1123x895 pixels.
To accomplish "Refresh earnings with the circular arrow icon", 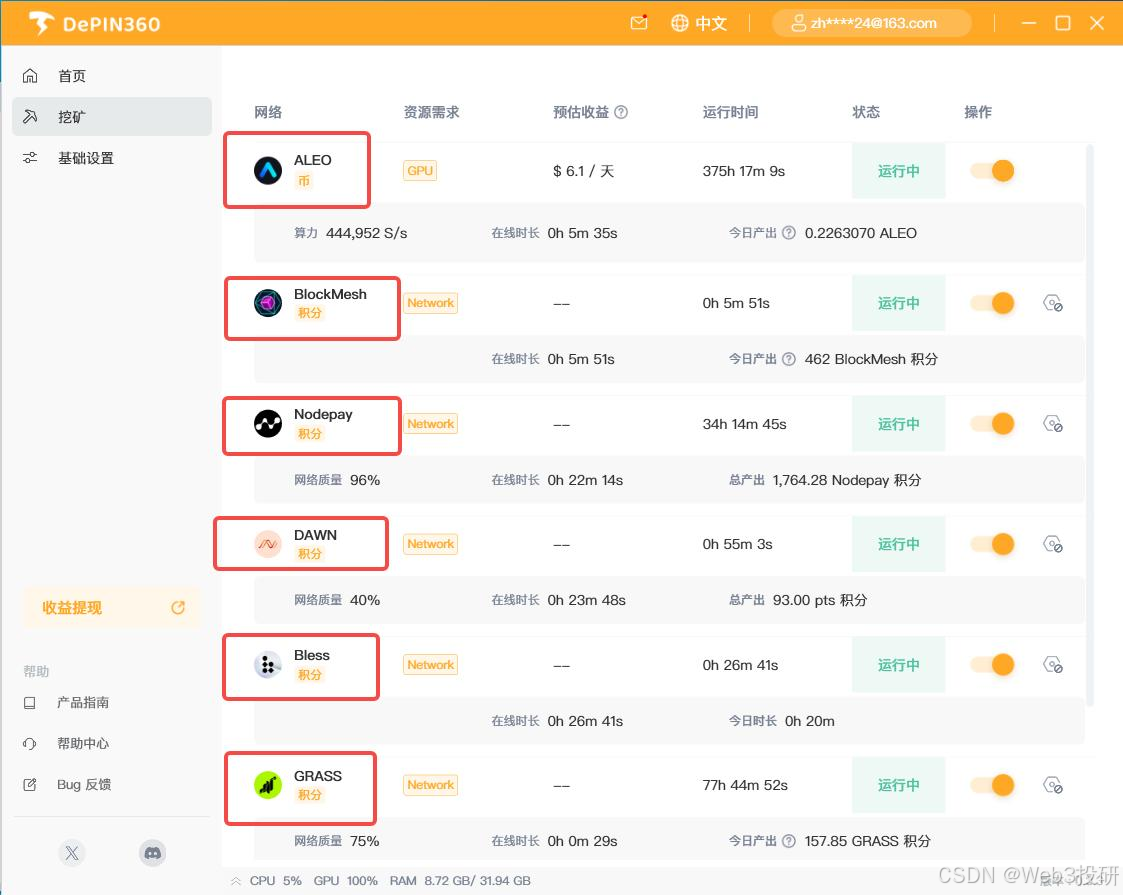I will point(178,608).
